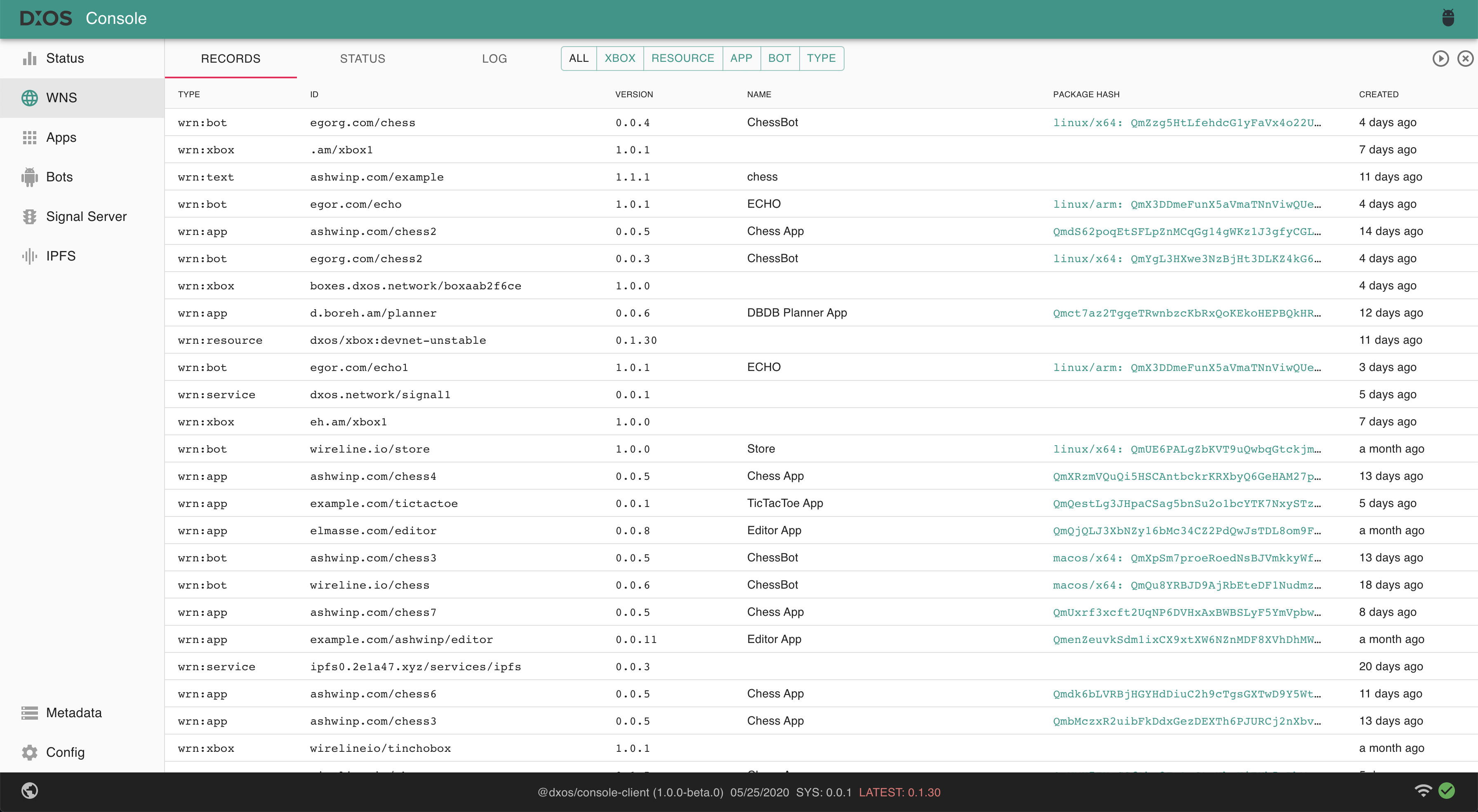Click the Bots sidebar icon
1478x812 pixels.
point(30,177)
